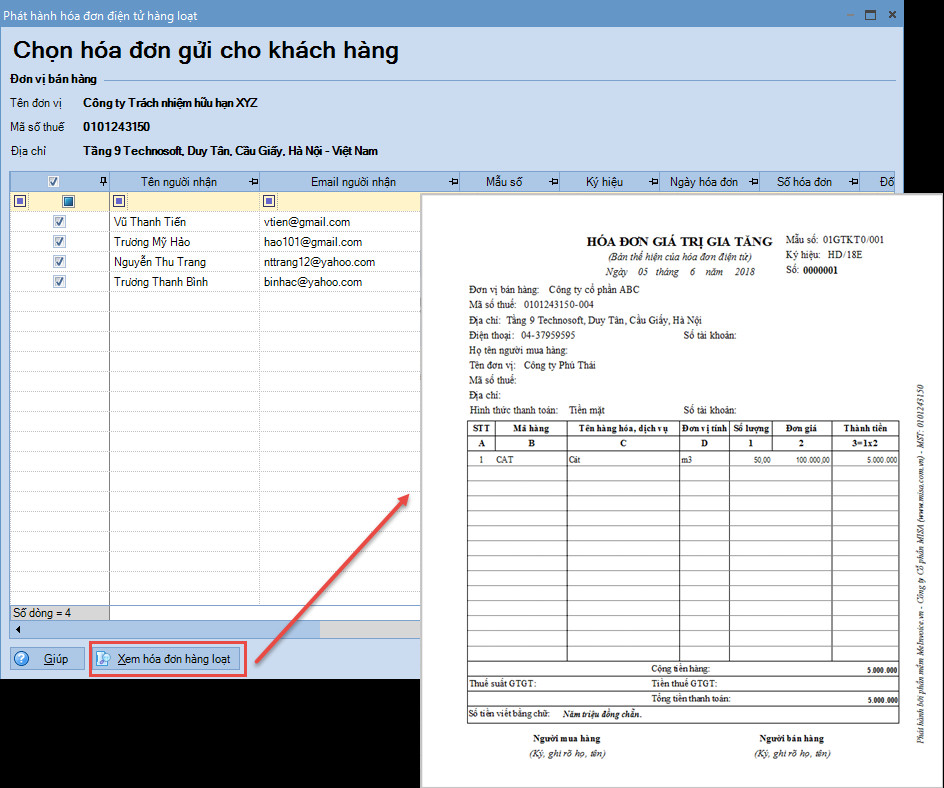The width and height of the screenshot is (944, 788).
Task: Click the filter row box under Email người nhận
Action: click(x=268, y=201)
